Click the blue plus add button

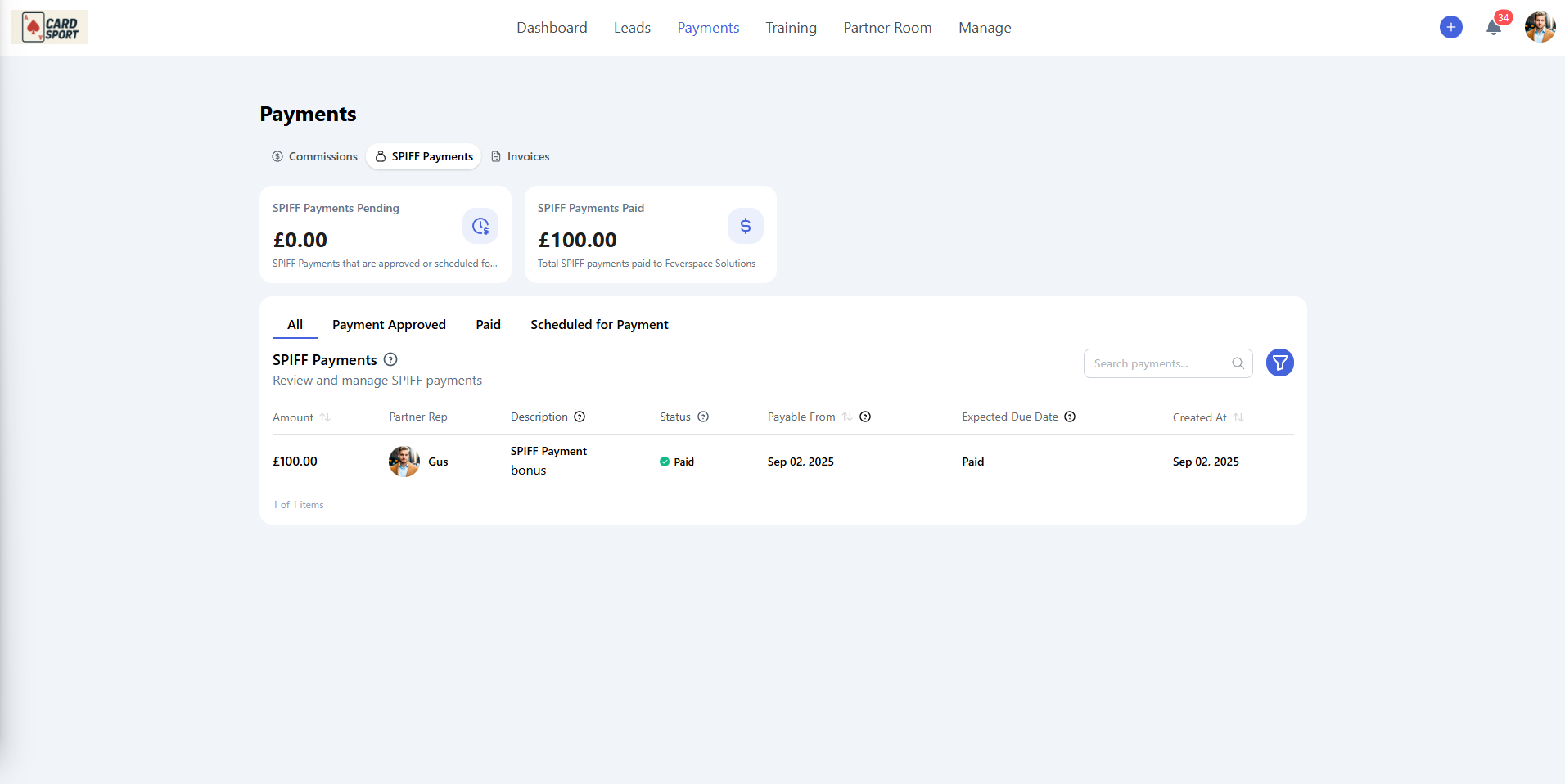(x=1450, y=27)
